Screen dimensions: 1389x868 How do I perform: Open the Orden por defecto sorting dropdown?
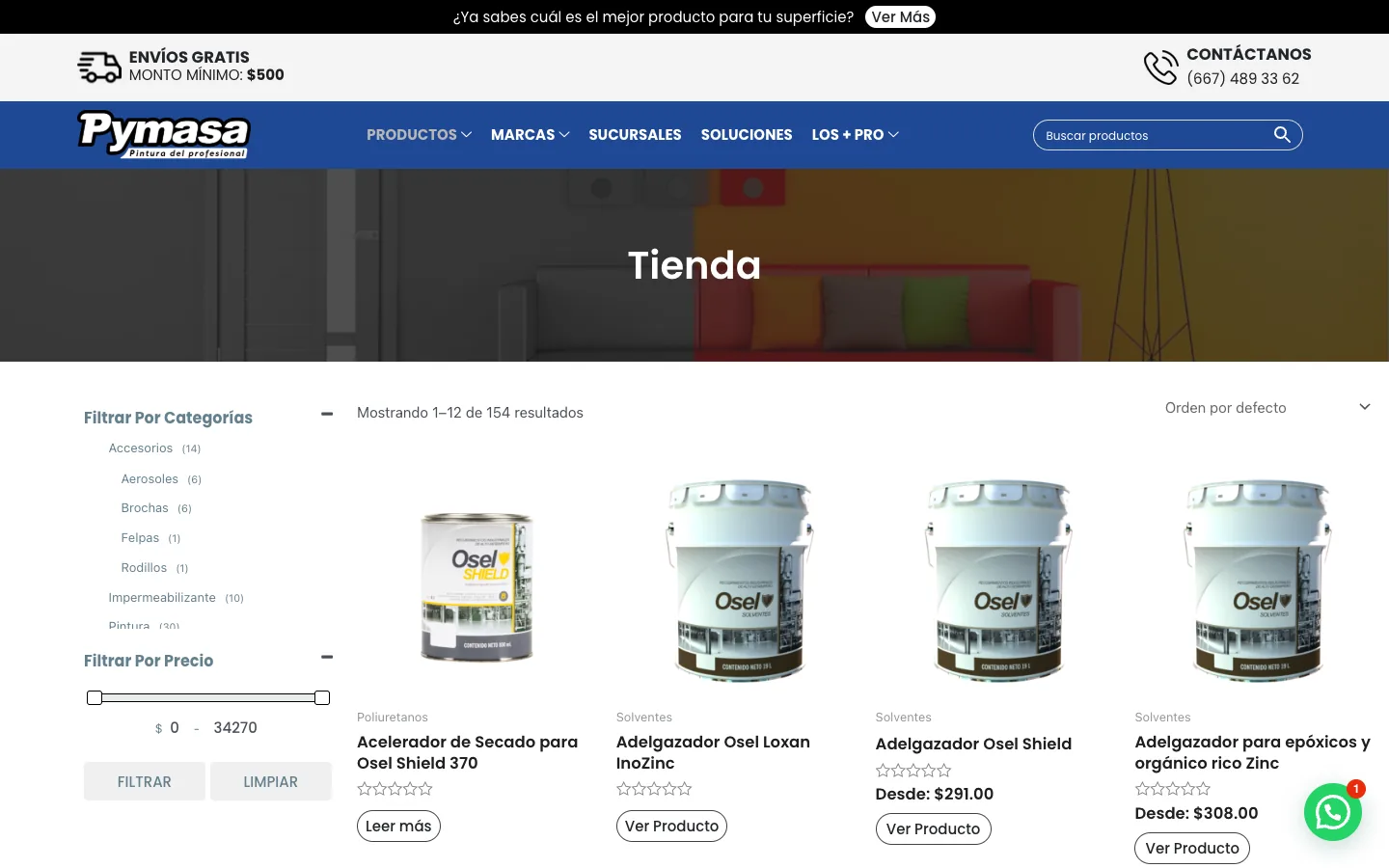(1266, 408)
